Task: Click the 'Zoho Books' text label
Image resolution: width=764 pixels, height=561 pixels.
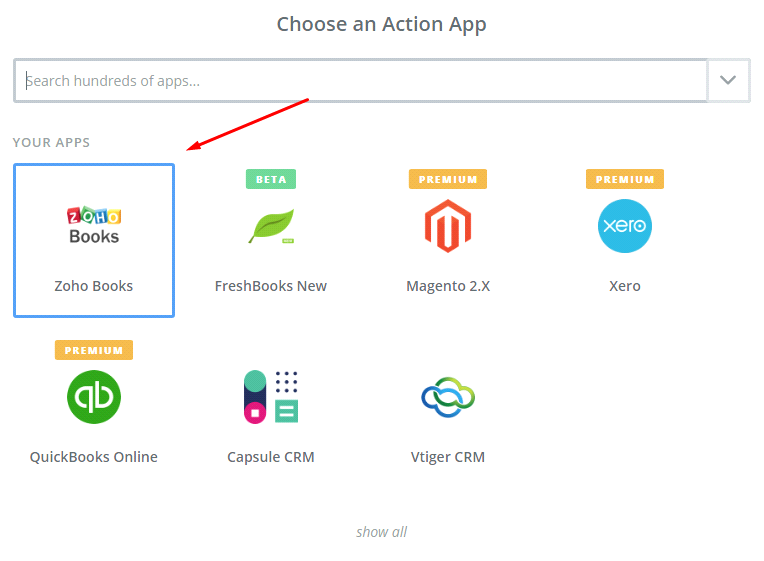Action: (x=94, y=286)
